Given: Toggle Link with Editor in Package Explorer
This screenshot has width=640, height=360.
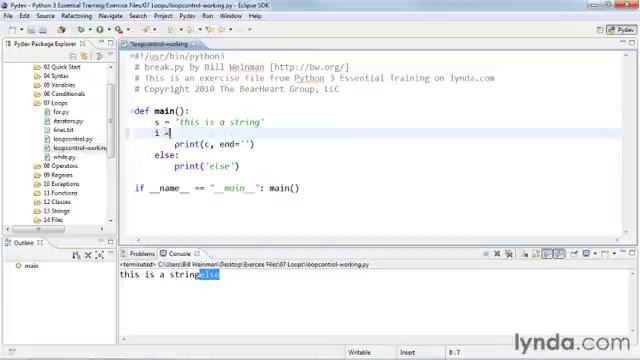Looking at the screenshot, I should click(x=84, y=56).
